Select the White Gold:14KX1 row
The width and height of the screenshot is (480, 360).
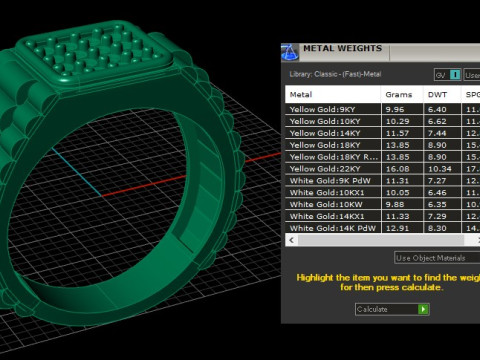pos(383,216)
